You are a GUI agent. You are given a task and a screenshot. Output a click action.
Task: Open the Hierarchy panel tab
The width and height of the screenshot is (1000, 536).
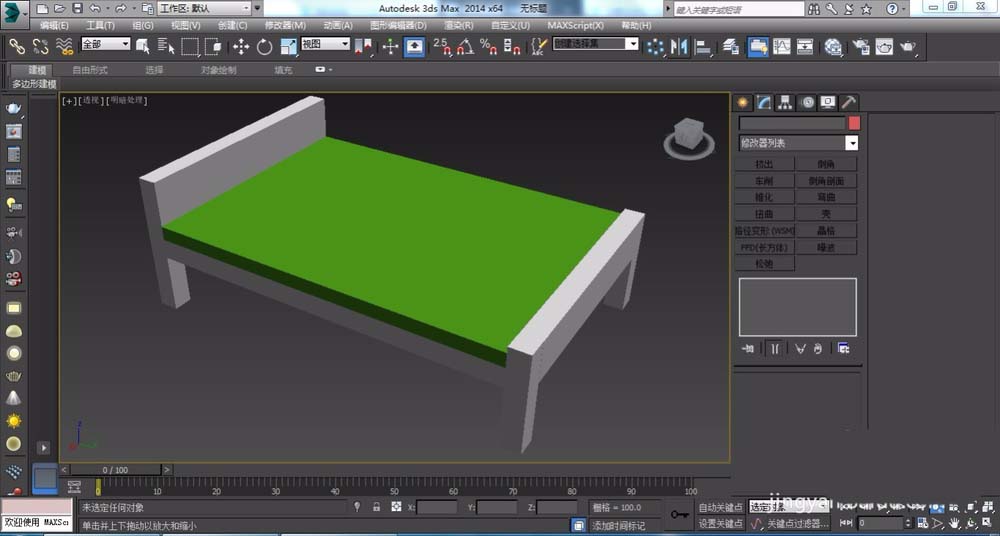[785, 102]
